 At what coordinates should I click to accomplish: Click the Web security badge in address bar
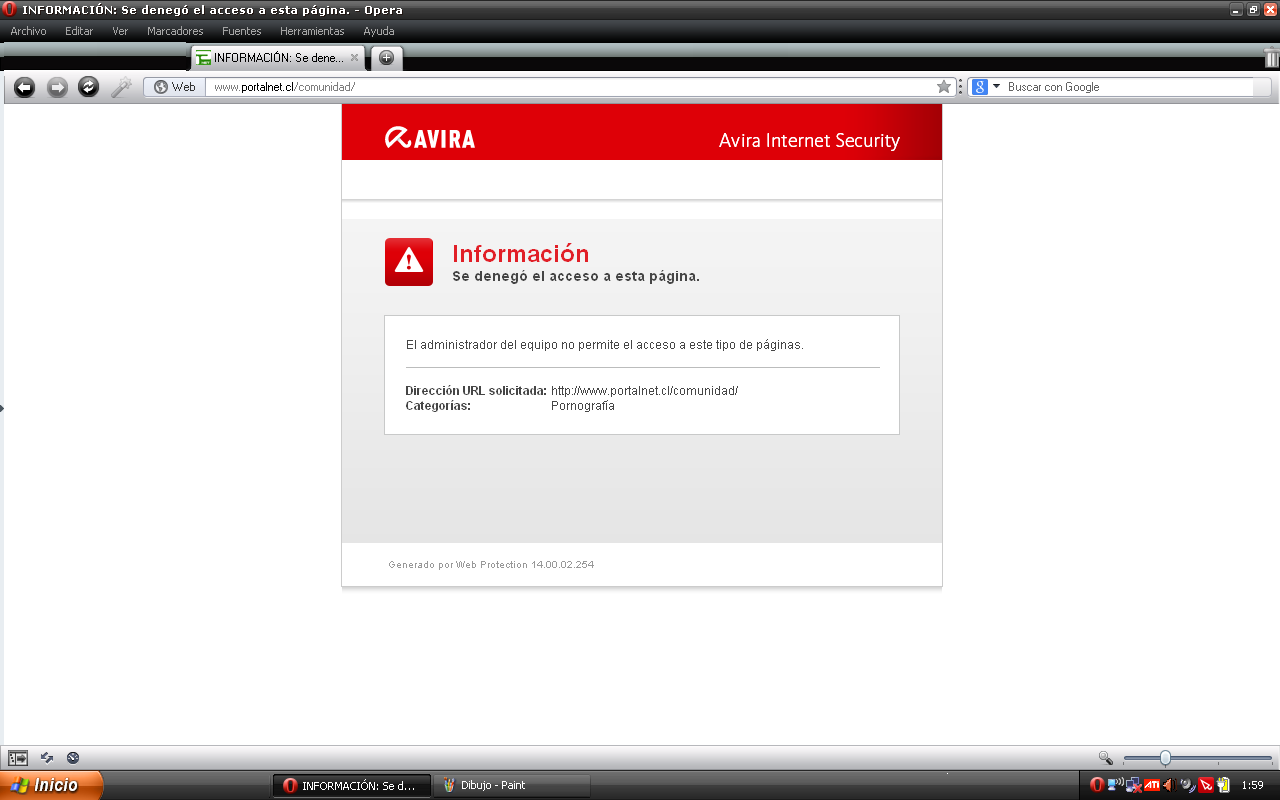pyautogui.click(x=175, y=87)
